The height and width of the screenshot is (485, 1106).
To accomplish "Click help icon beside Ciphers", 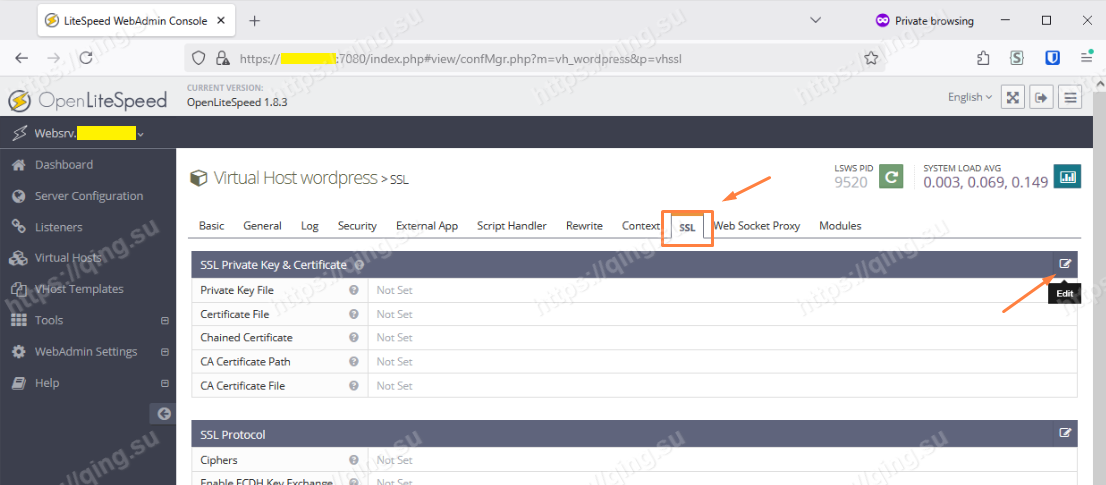I will [x=354, y=460].
